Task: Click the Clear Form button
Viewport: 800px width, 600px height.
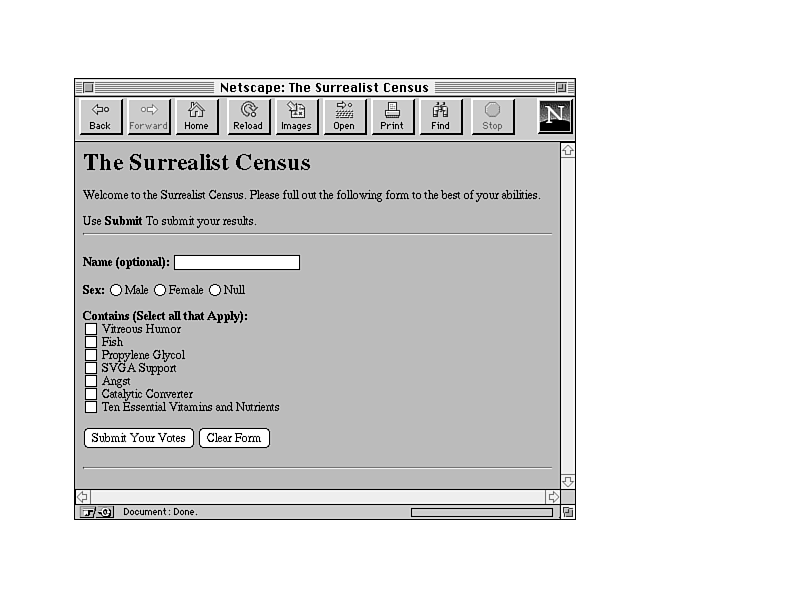Action: point(234,438)
